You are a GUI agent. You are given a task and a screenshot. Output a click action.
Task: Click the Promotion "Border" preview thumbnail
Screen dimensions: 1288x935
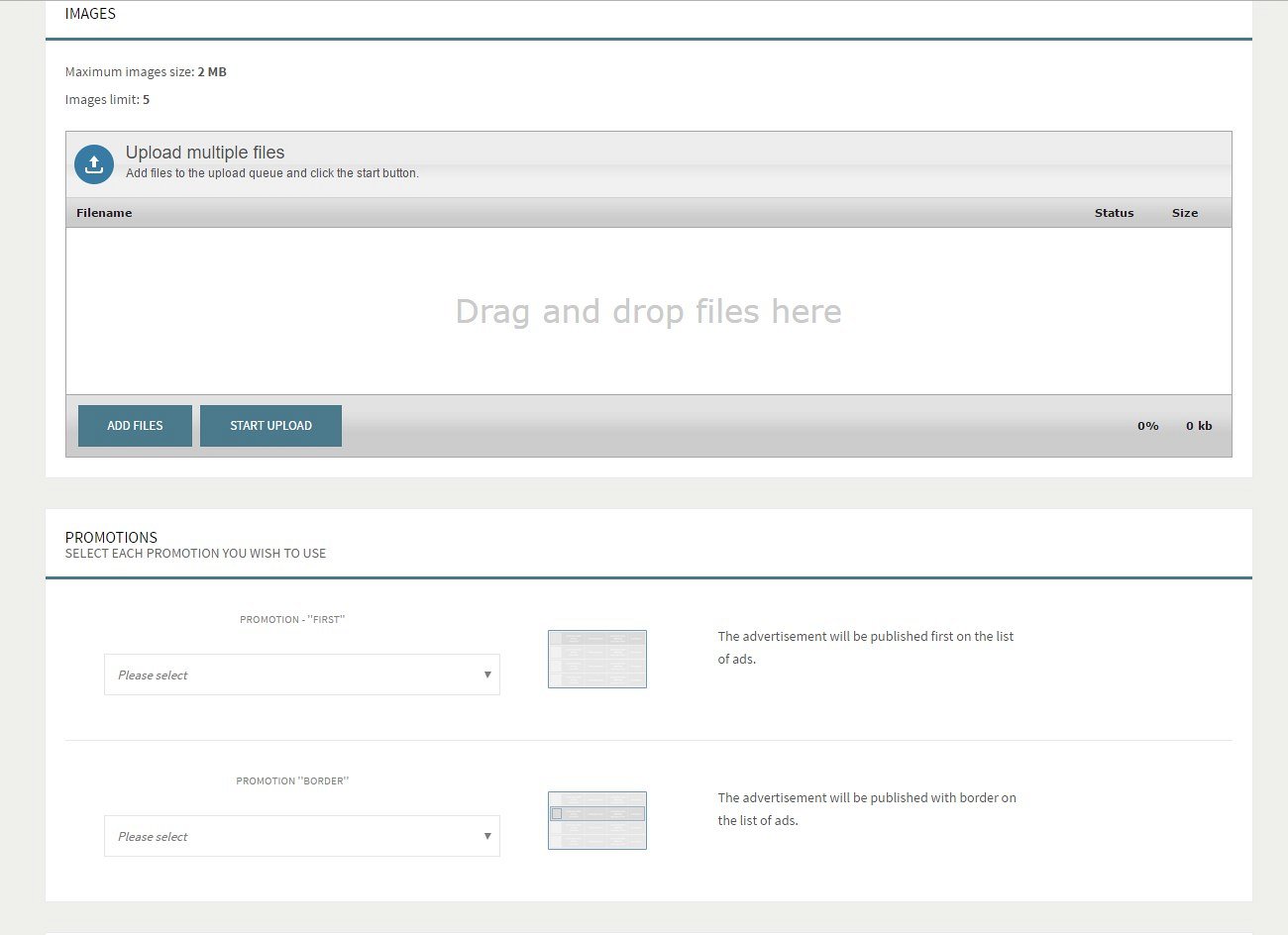pos(596,820)
